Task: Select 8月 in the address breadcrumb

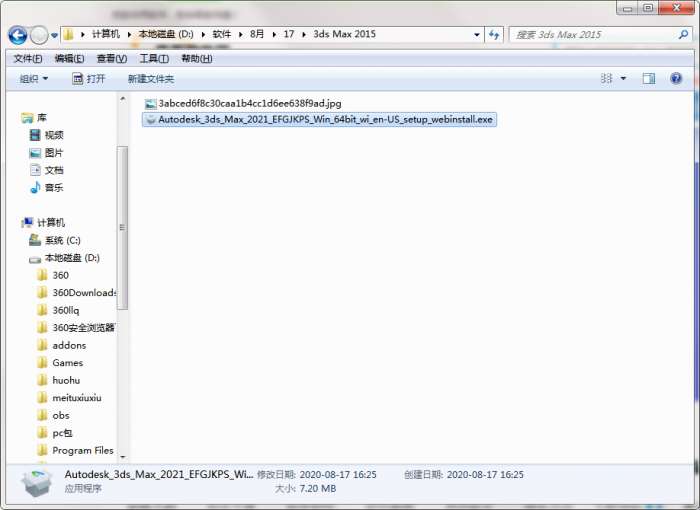Action: (257, 34)
